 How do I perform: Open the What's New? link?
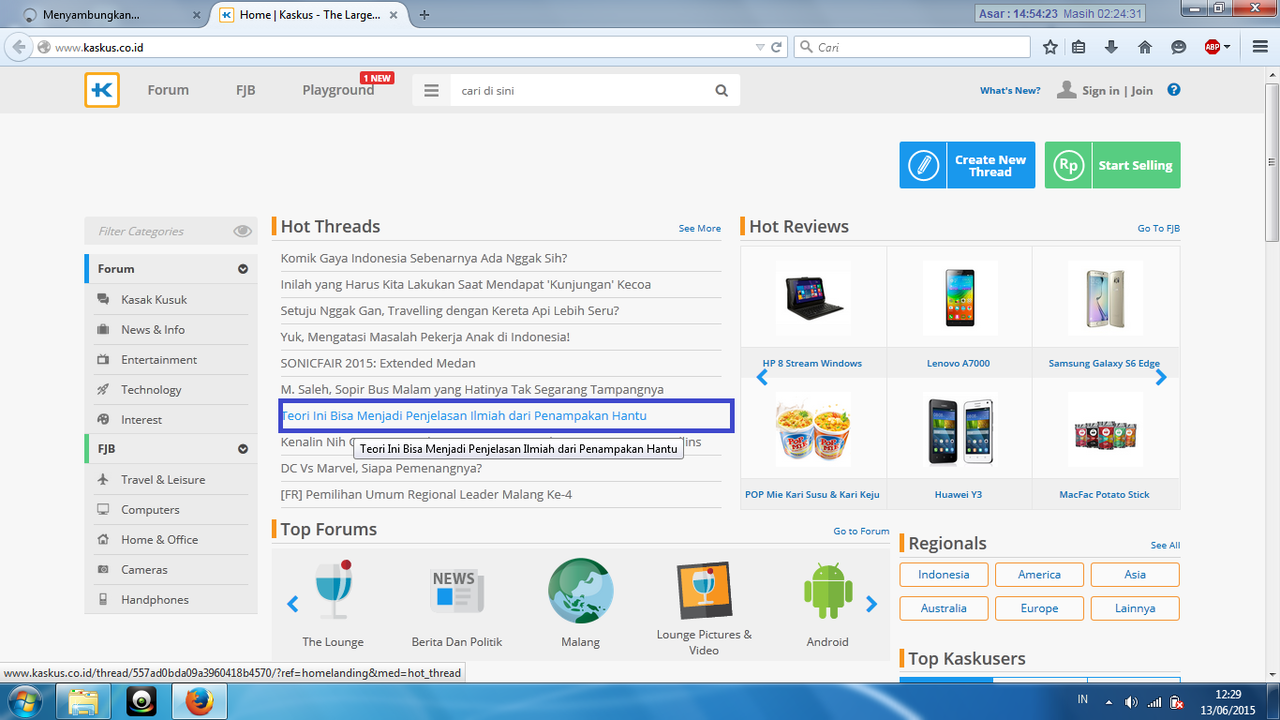pyautogui.click(x=1010, y=90)
